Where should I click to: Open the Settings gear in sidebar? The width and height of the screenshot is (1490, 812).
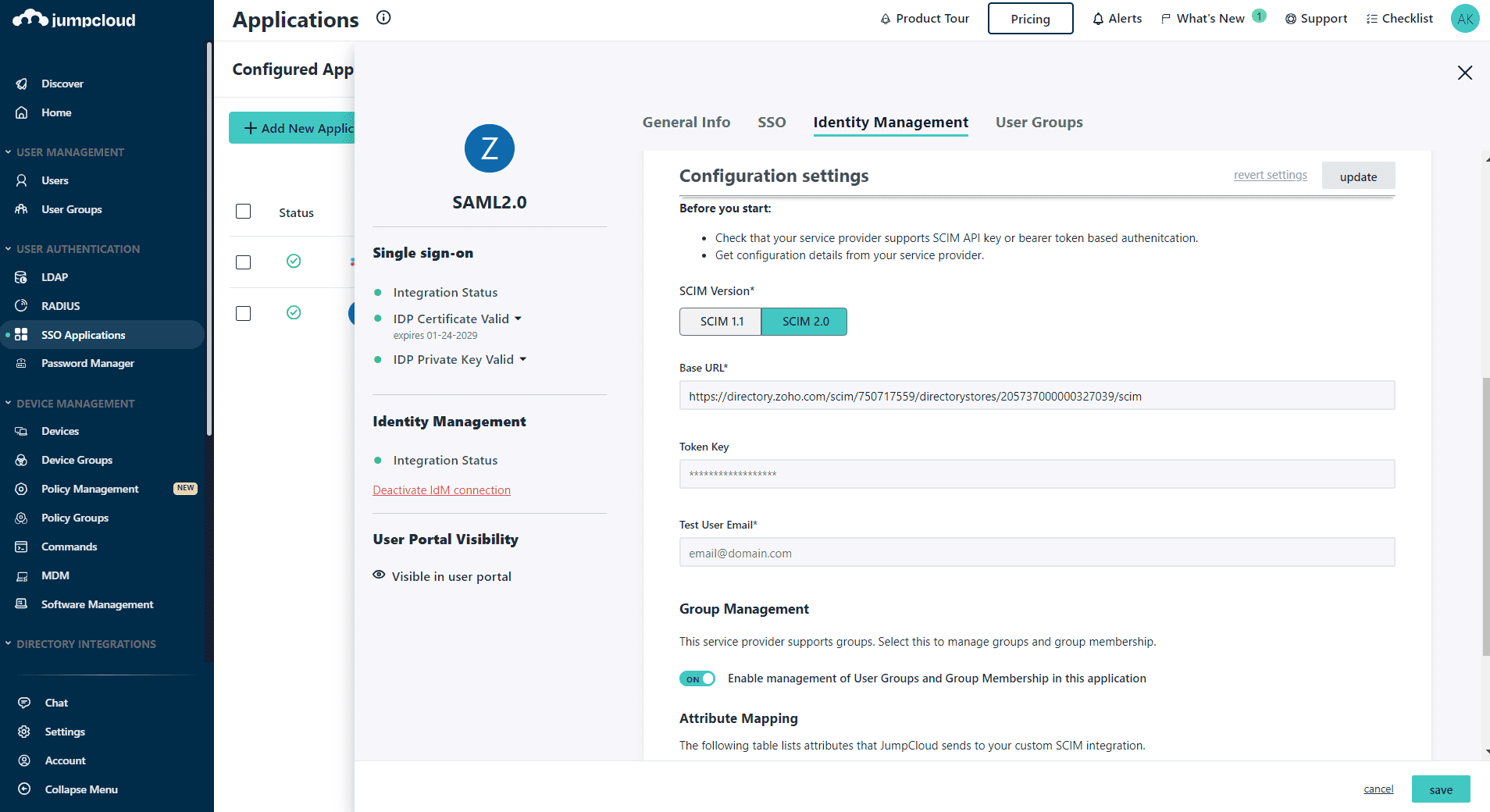point(24,732)
